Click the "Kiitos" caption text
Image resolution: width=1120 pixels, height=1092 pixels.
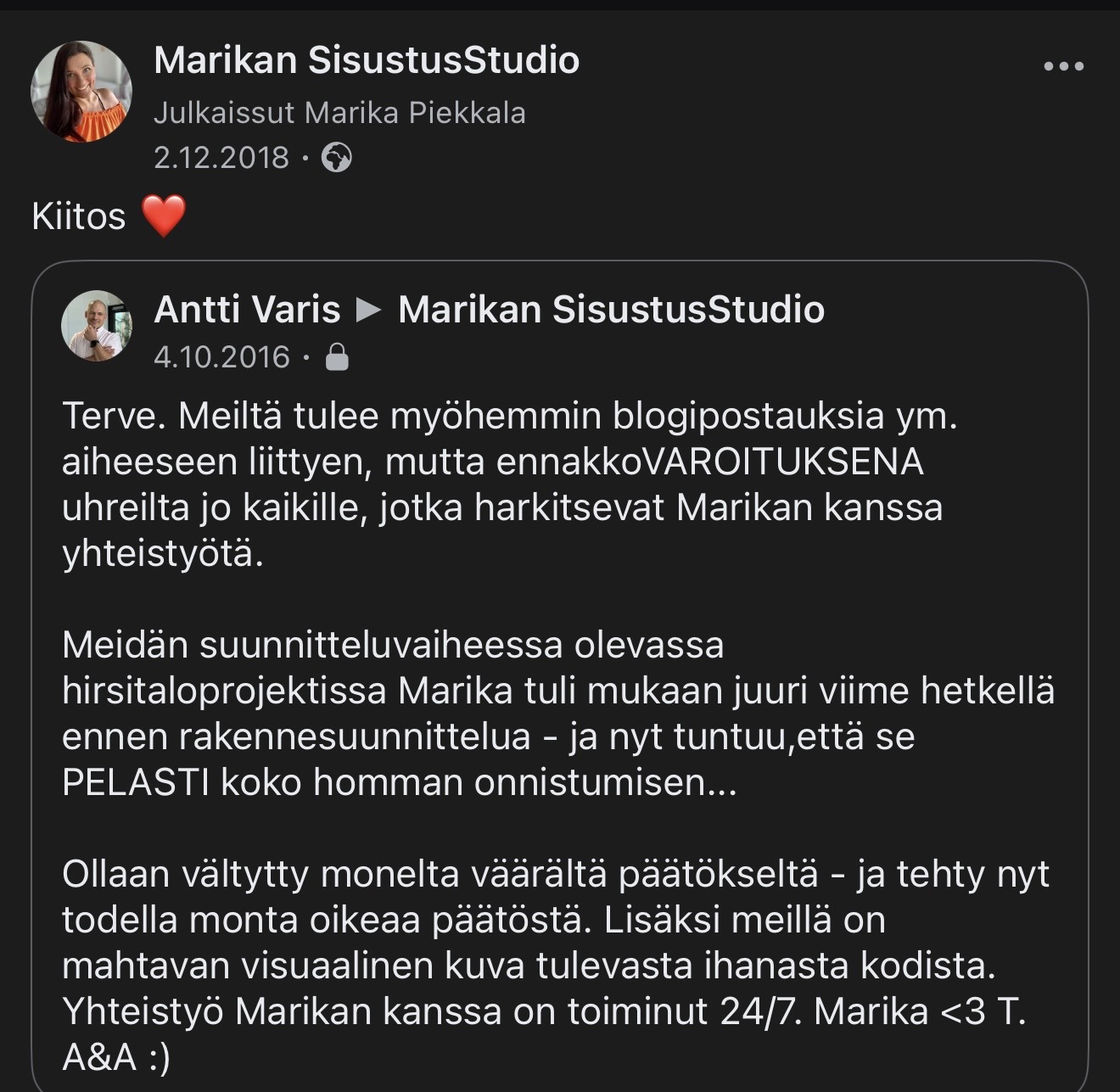tap(79, 216)
